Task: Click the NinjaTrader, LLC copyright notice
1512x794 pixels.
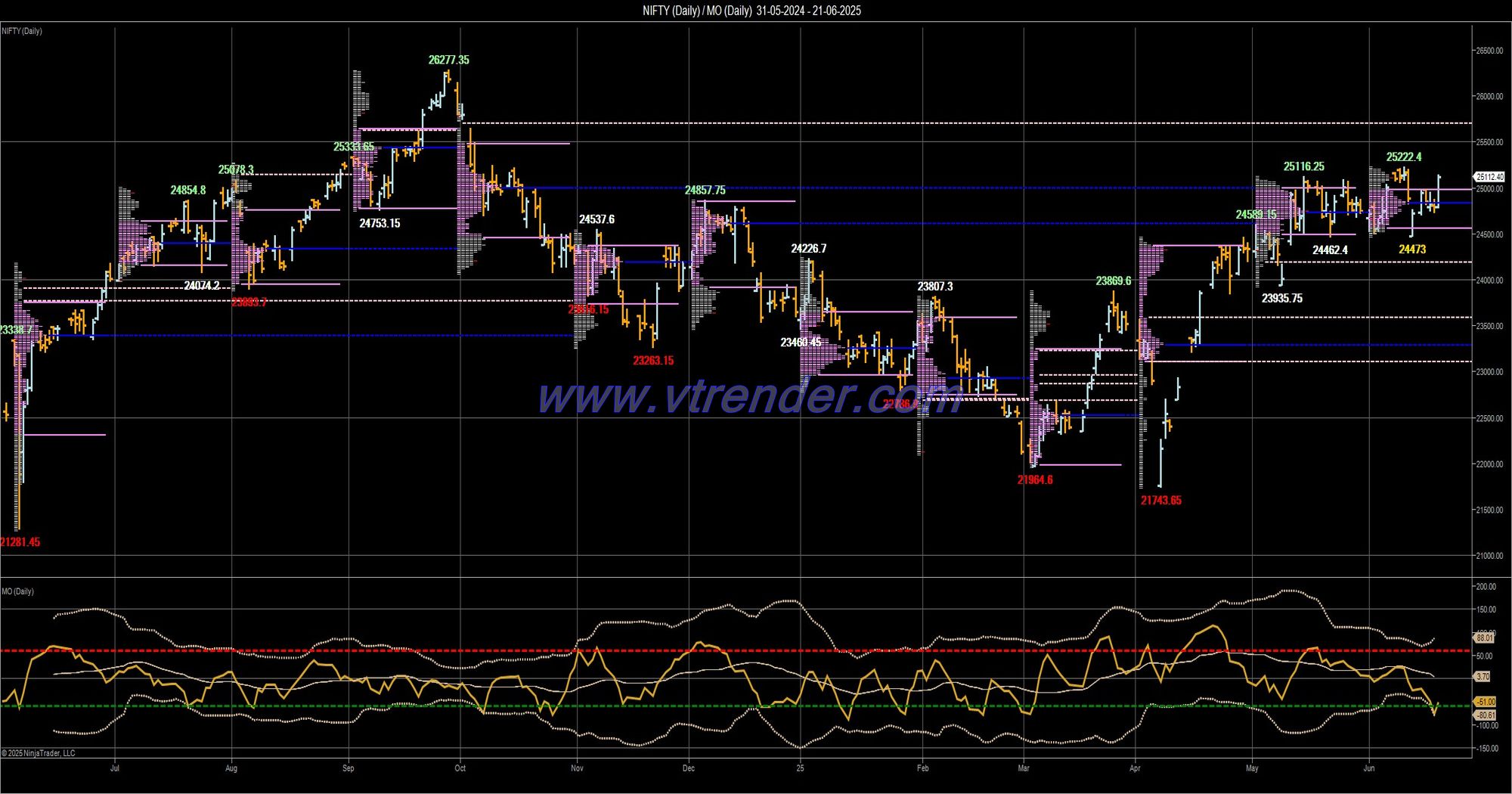Action: click(x=39, y=753)
